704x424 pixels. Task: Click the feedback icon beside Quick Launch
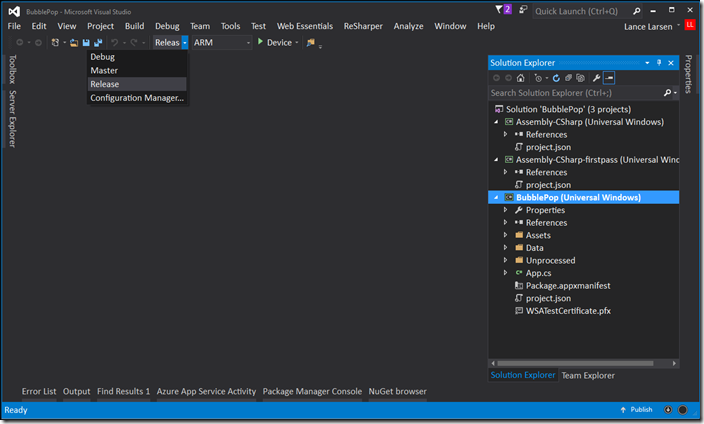523,9
